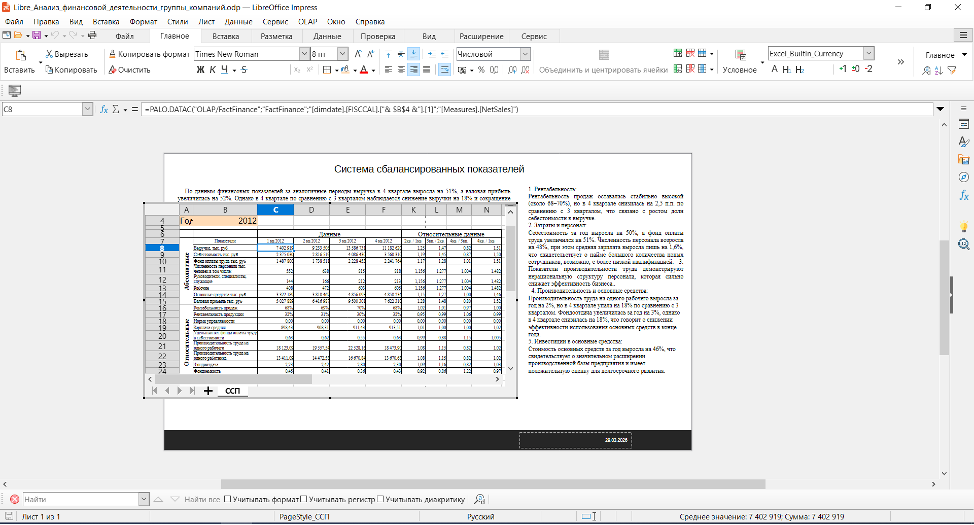
Task: Open font color dropdown arrow
Action: tap(373, 71)
